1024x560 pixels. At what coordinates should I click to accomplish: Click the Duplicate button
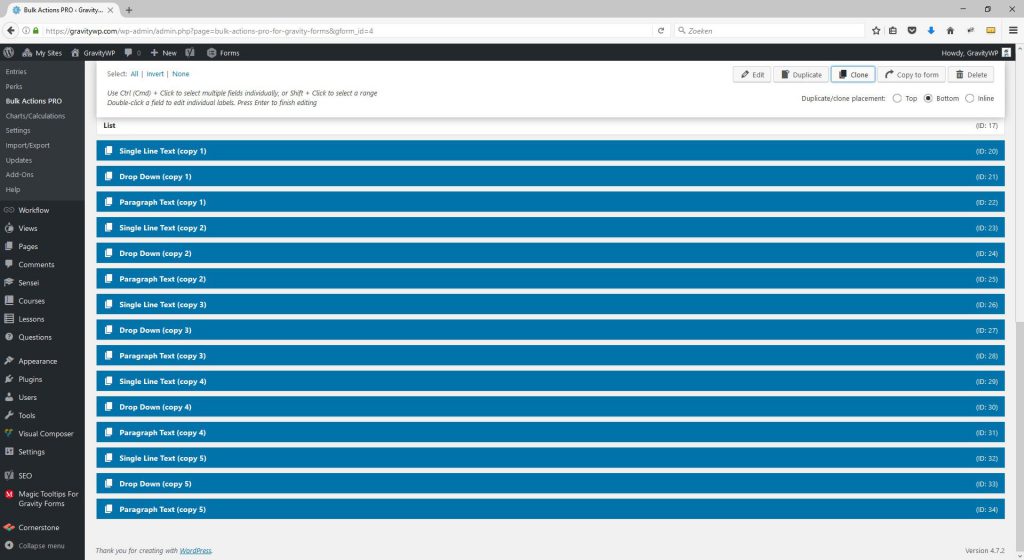[801, 74]
